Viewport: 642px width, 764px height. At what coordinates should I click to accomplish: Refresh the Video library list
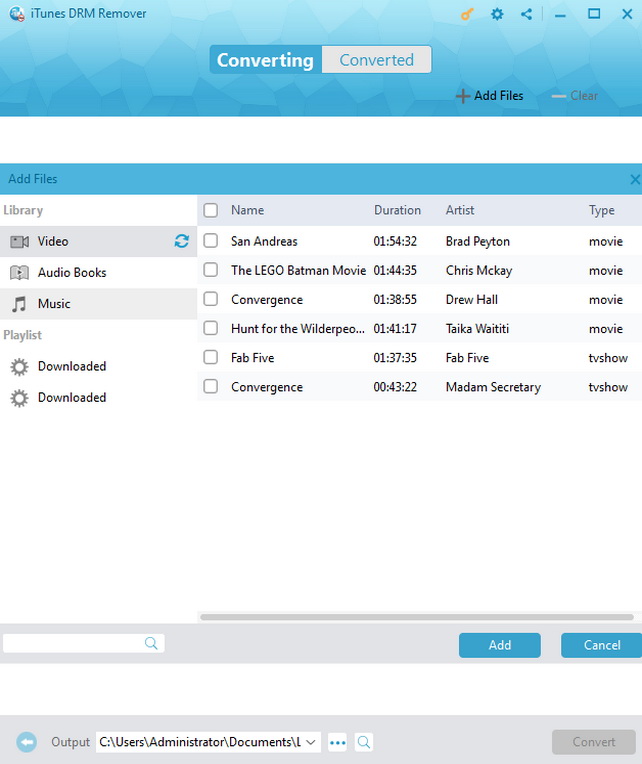coord(181,241)
